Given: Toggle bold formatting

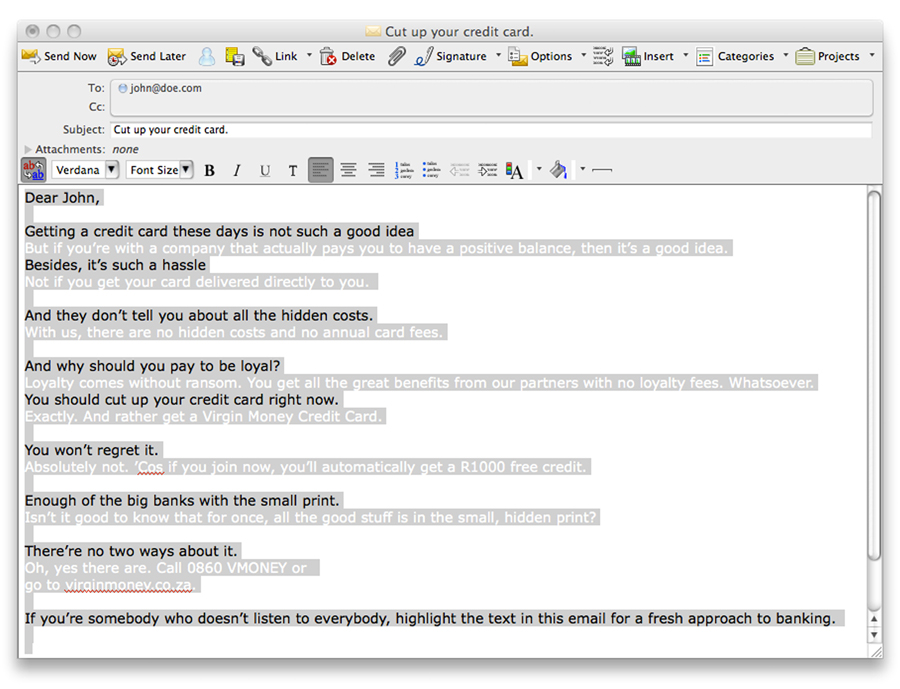Looking at the screenshot, I should point(210,171).
